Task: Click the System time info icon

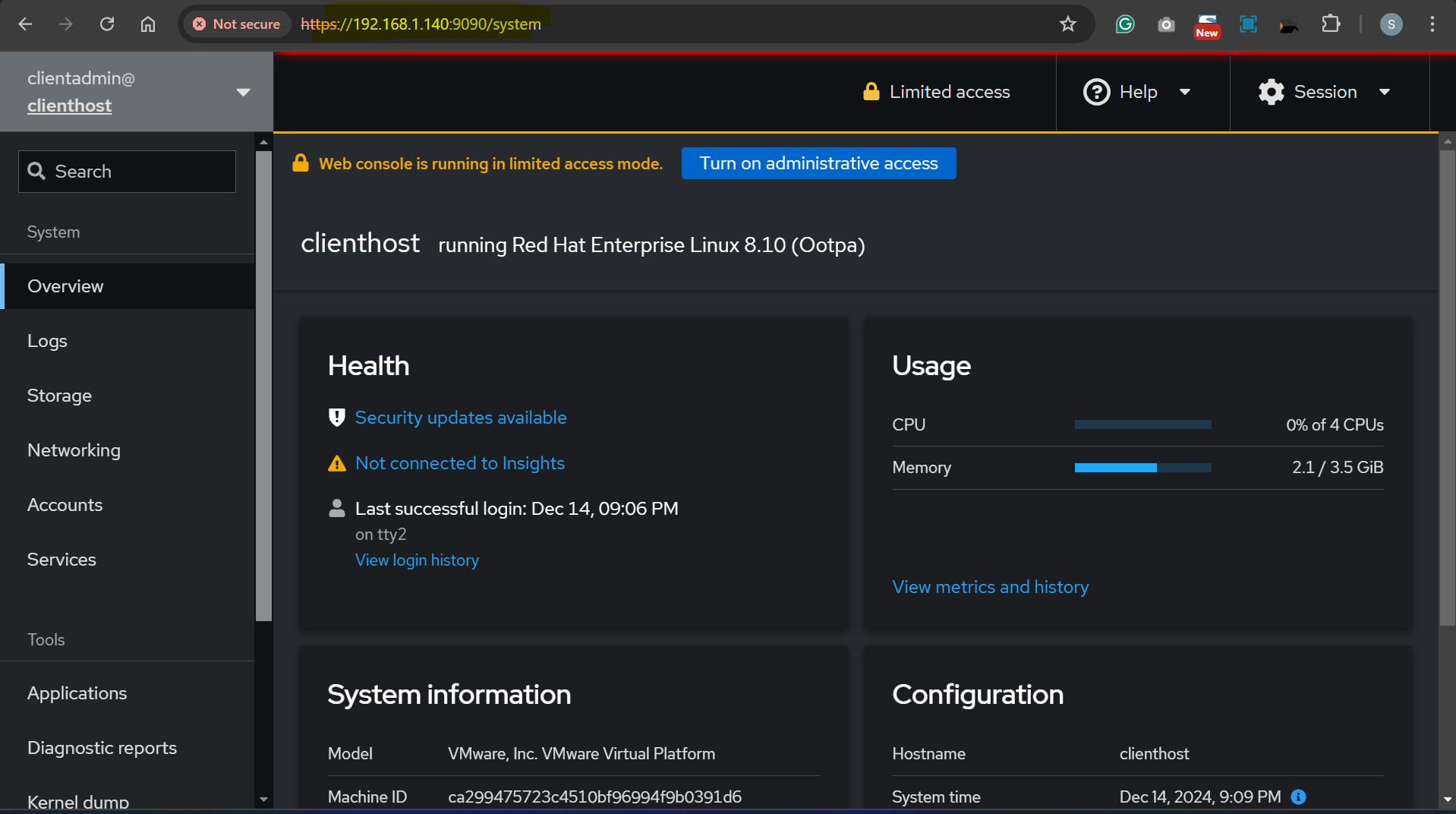Action: 1298,797
